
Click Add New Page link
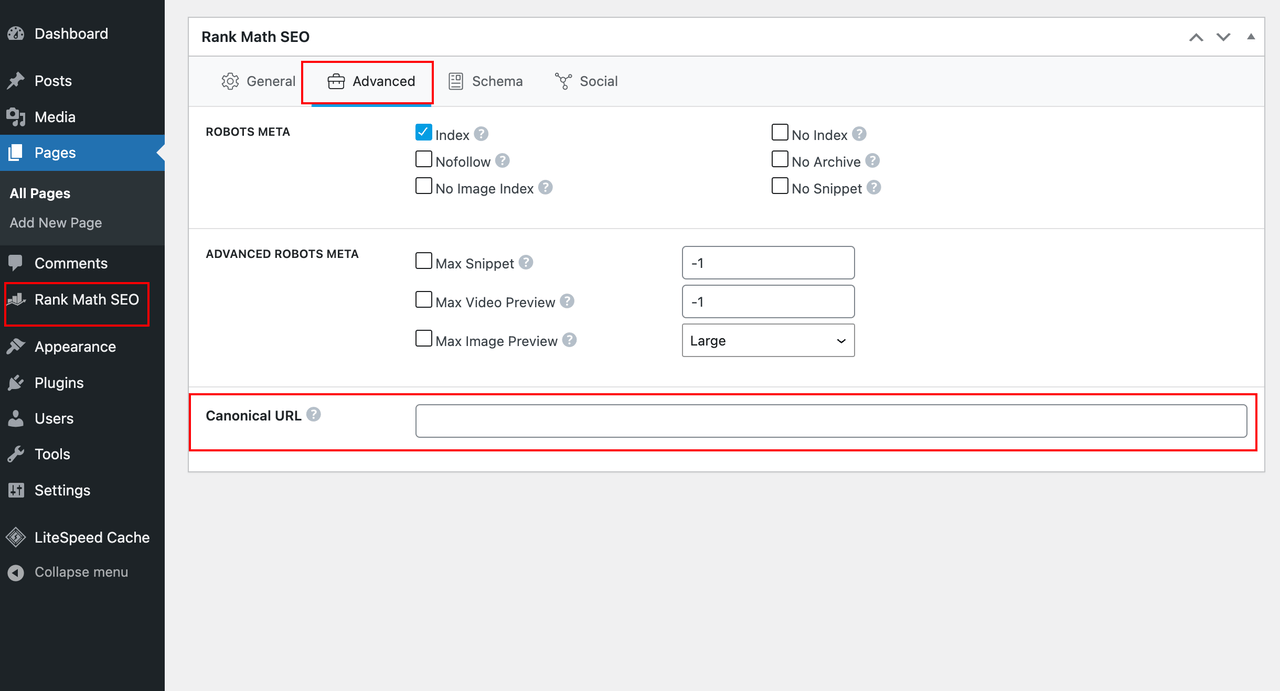[56, 223]
